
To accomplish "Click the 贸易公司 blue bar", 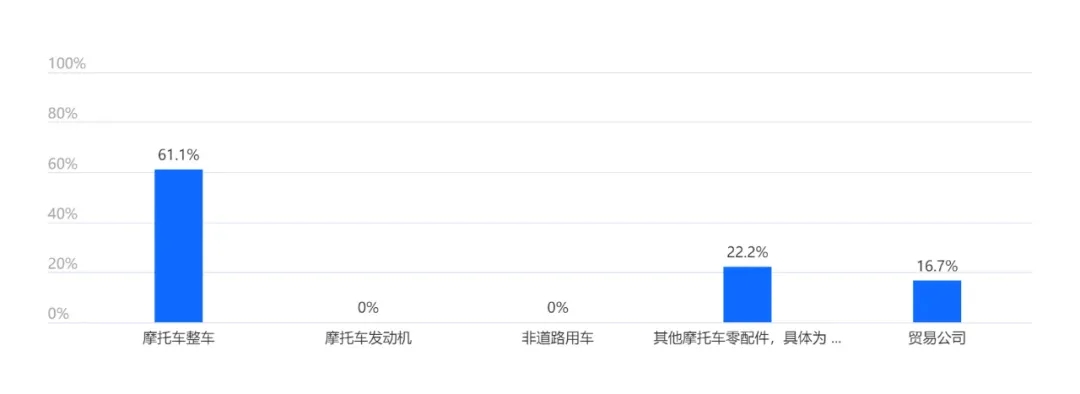I will pos(937,302).
